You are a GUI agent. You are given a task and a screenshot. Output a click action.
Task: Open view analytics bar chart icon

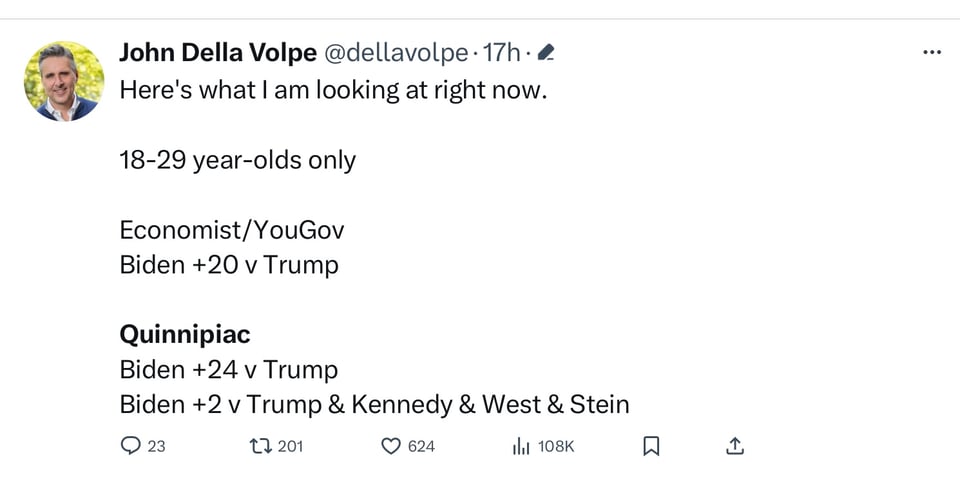click(x=521, y=446)
